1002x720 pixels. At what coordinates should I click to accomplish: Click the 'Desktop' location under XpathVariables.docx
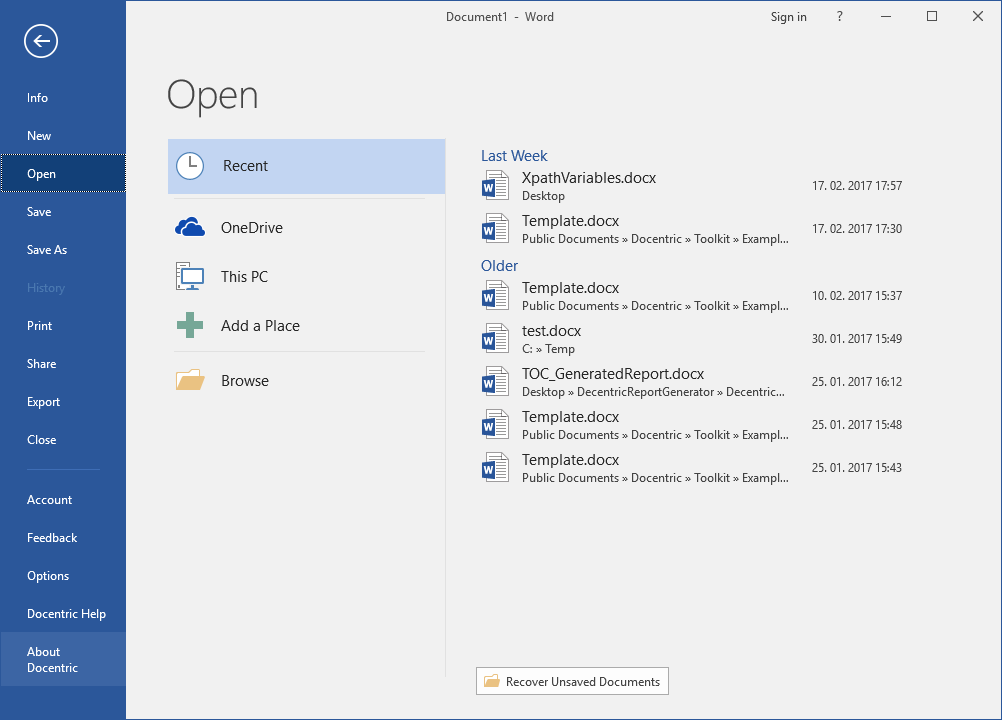pyautogui.click(x=543, y=196)
